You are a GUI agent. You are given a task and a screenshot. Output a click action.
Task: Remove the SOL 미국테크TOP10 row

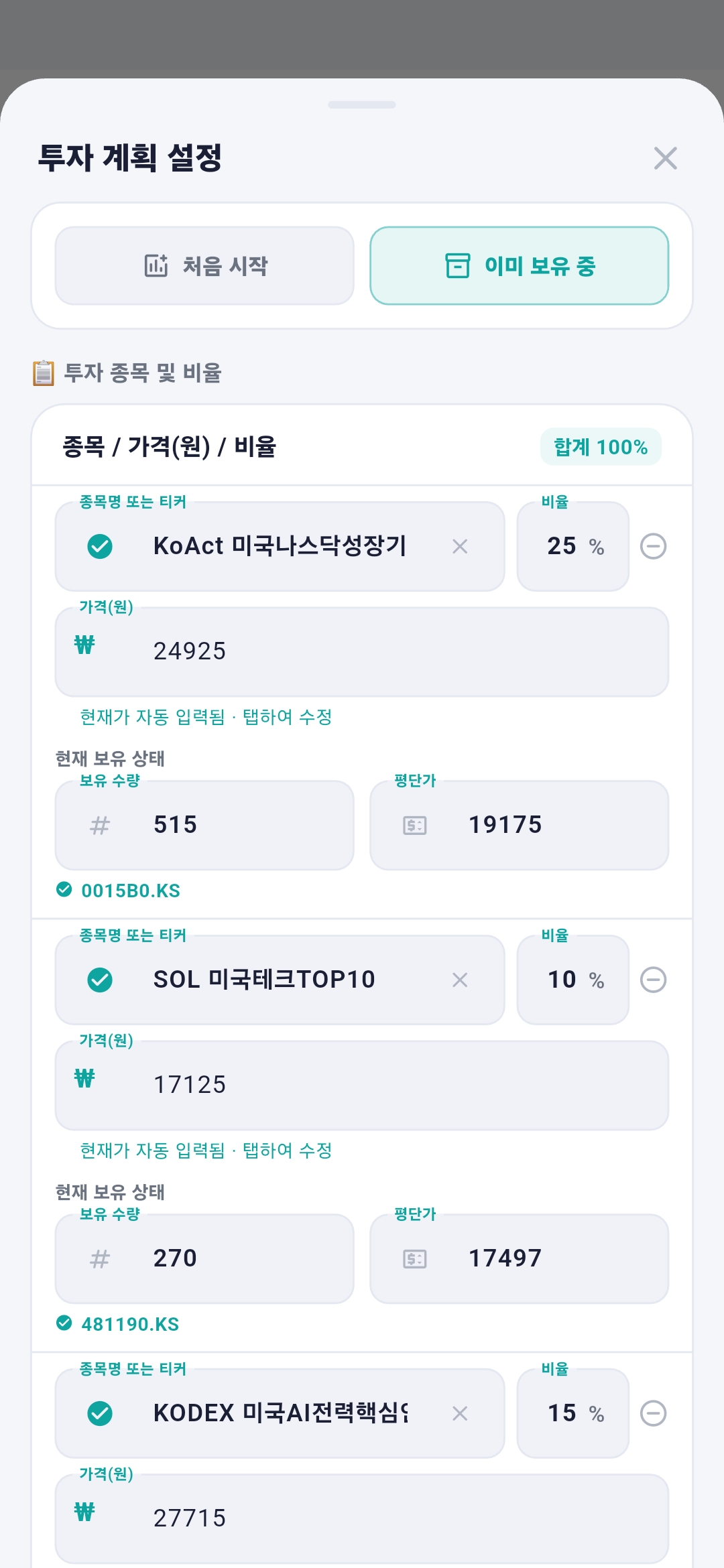coord(653,980)
